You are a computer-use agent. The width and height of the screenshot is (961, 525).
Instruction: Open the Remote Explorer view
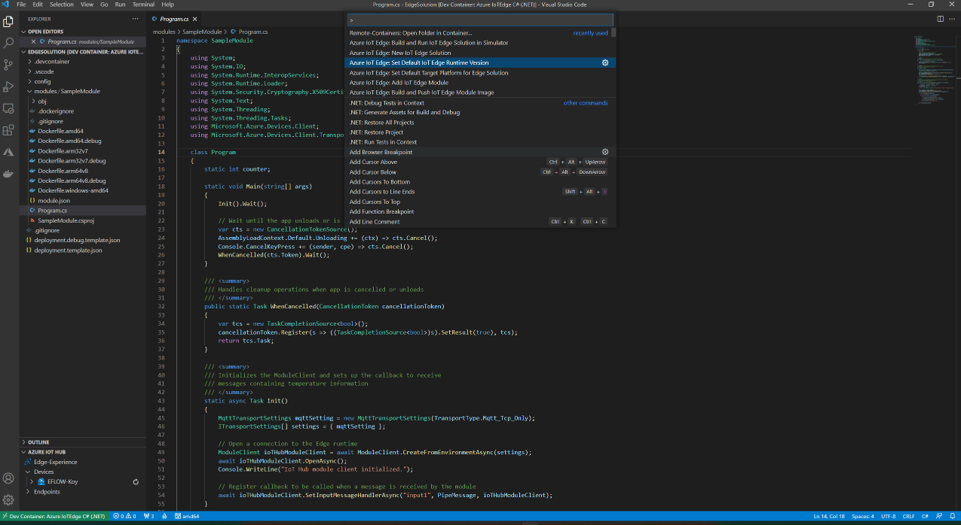click(9, 109)
